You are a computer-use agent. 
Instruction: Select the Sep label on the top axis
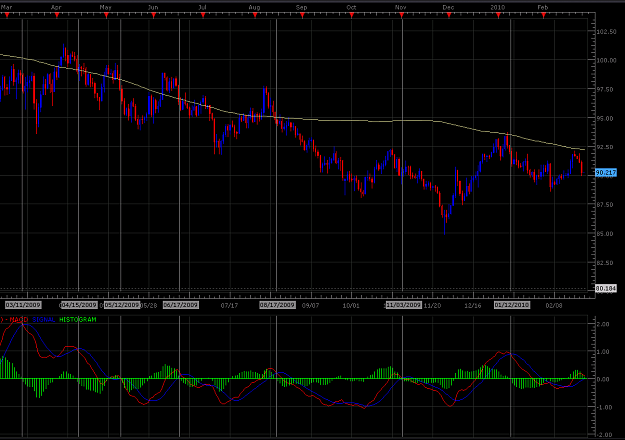(x=302, y=7)
